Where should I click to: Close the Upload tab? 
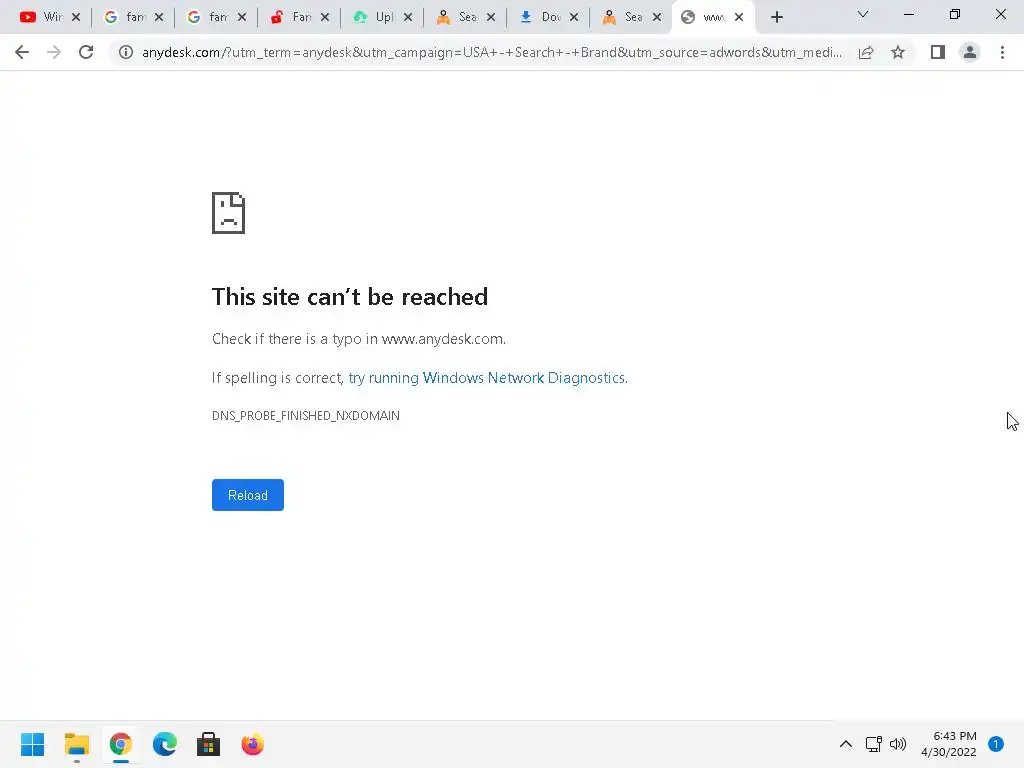pos(408,17)
